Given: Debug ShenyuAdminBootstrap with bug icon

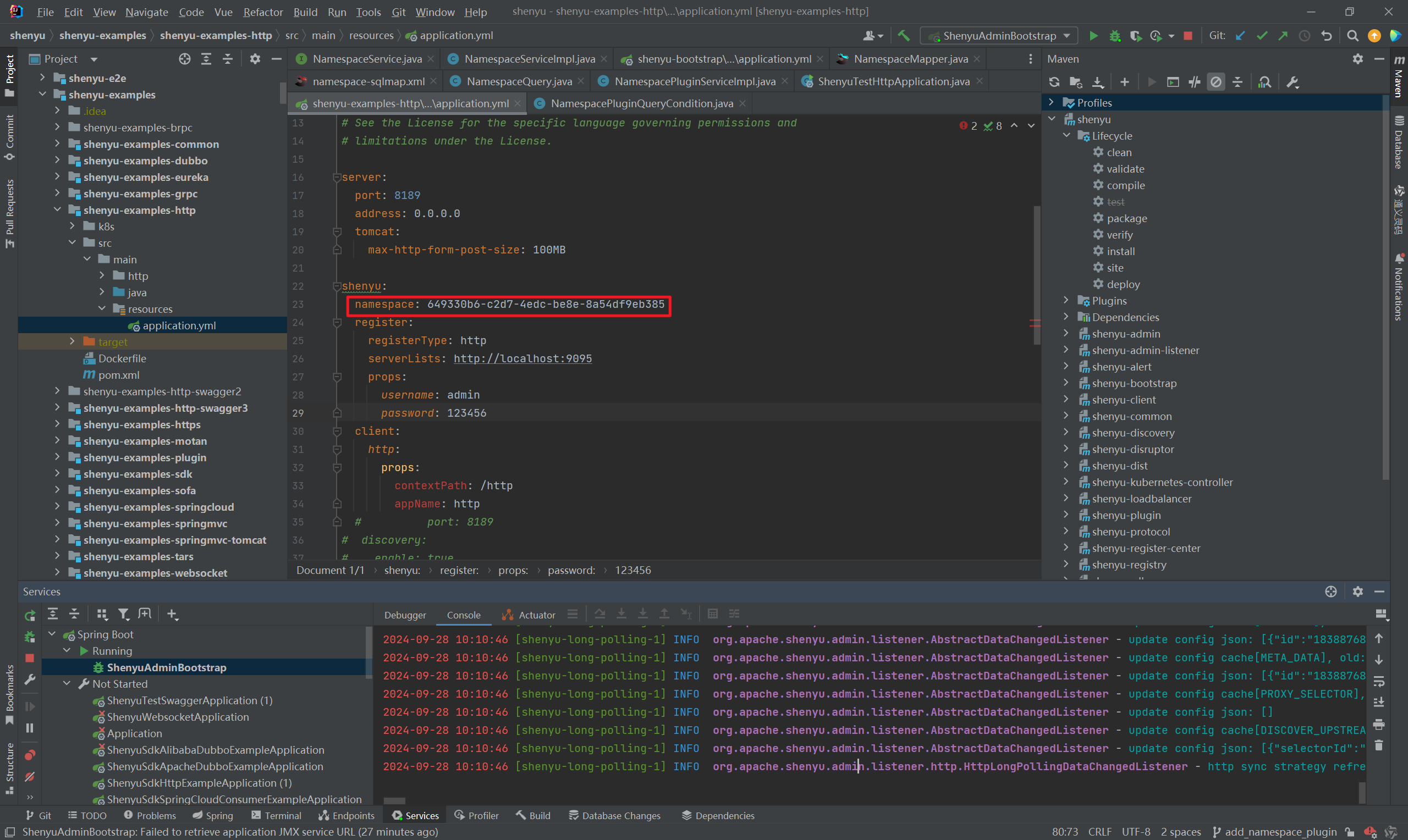Looking at the screenshot, I should (1115, 36).
